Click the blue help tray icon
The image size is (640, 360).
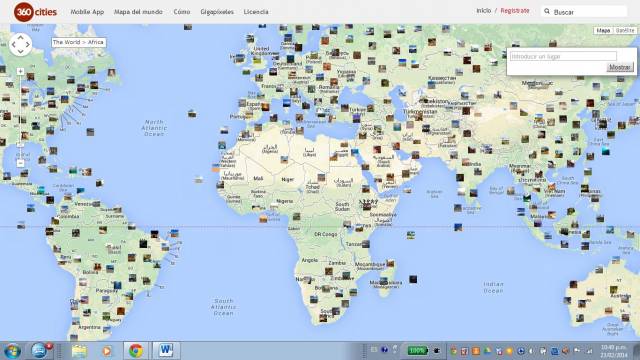coord(384,350)
